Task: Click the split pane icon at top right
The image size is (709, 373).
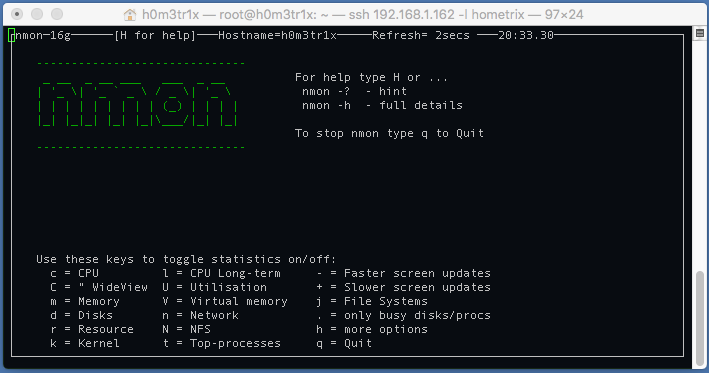Action: [x=700, y=33]
